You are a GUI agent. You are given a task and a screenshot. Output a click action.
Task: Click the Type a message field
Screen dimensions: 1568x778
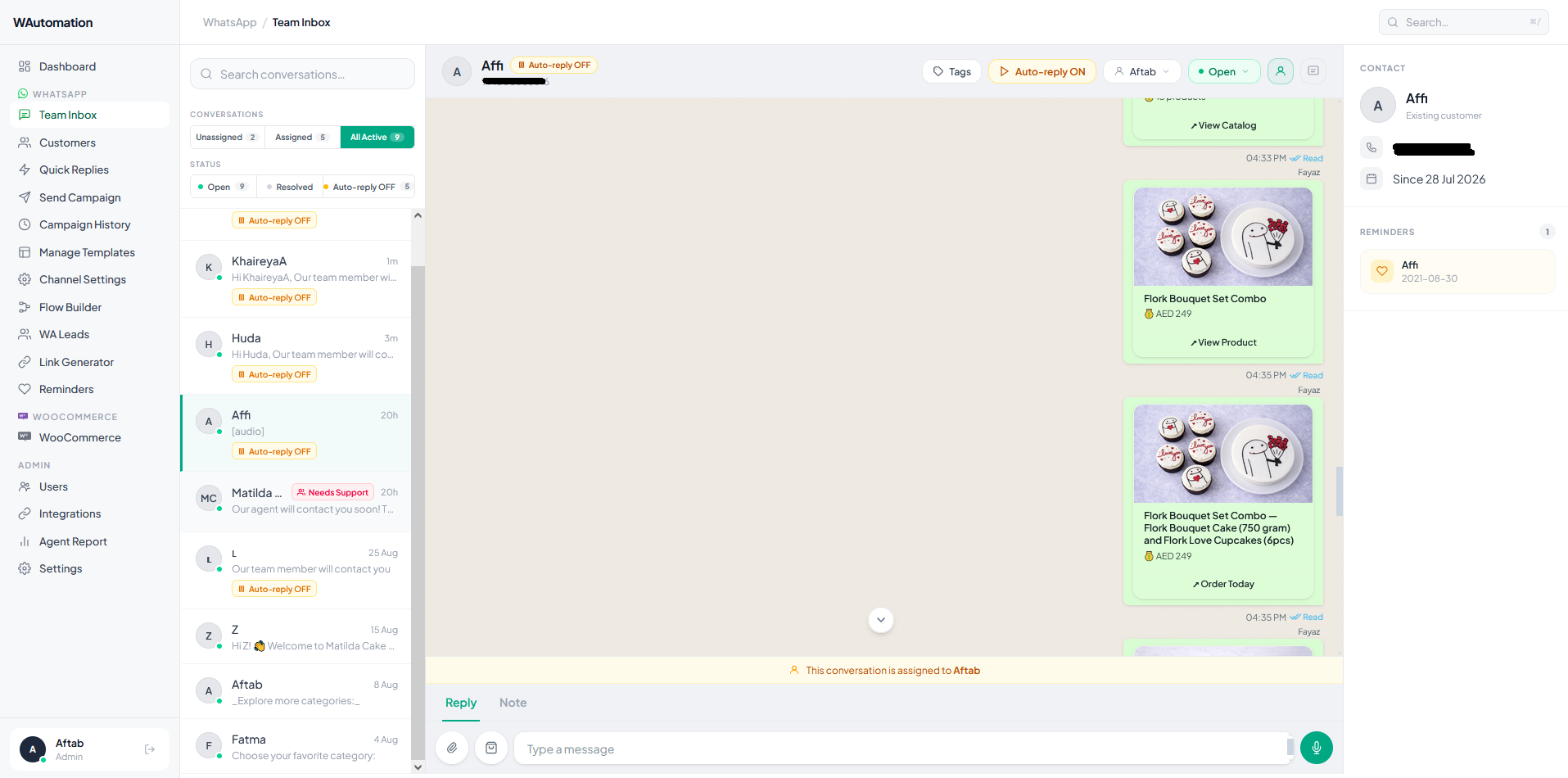click(x=904, y=749)
